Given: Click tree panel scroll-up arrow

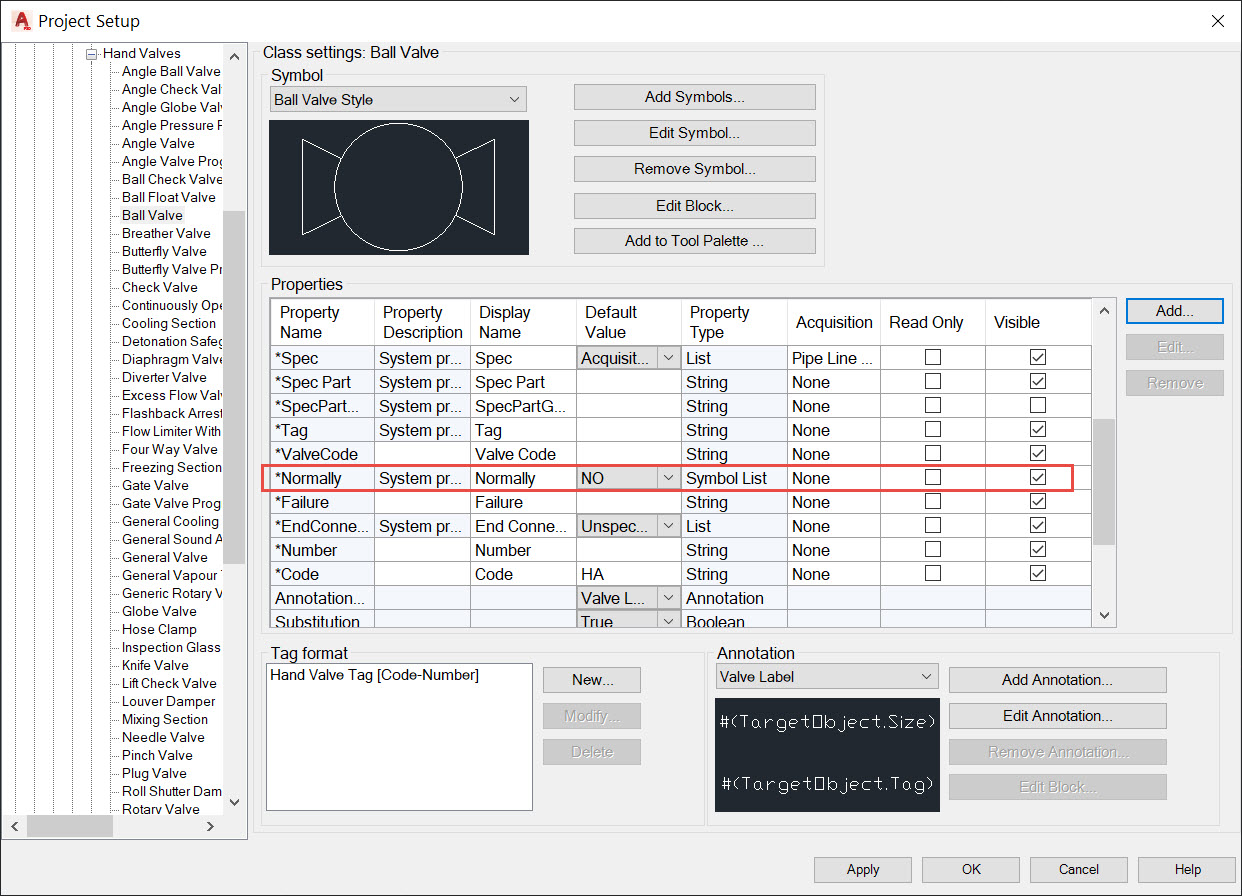Looking at the screenshot, I should [234, 57].
